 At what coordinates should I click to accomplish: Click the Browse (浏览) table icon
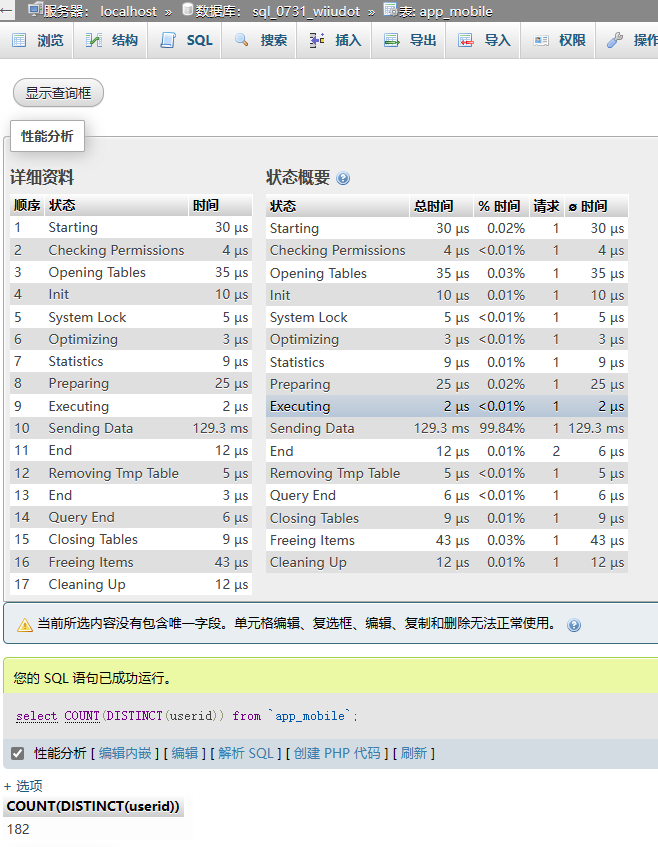pos(19,40)
